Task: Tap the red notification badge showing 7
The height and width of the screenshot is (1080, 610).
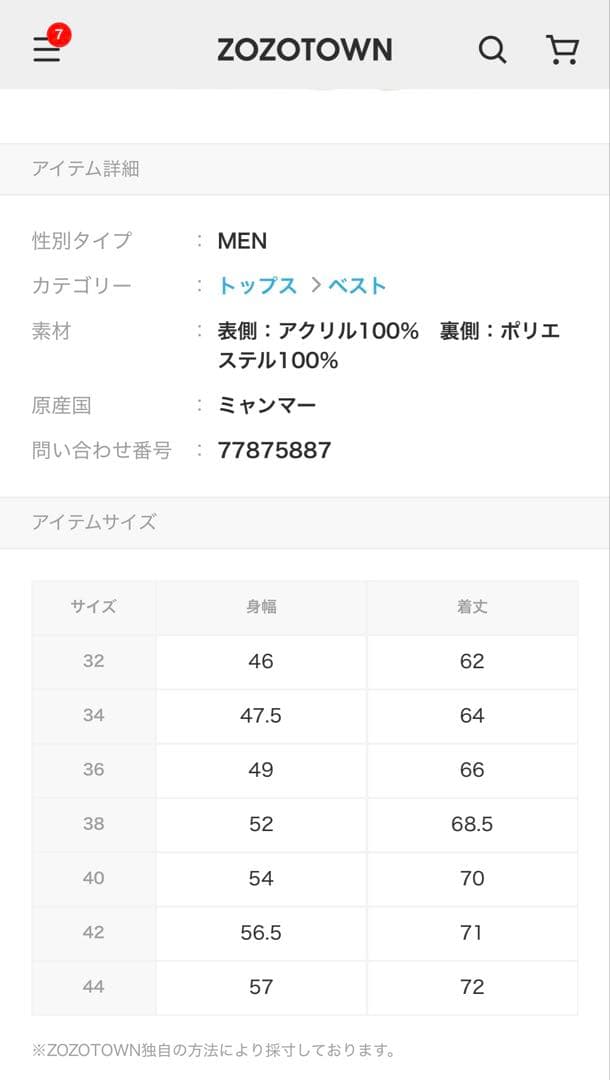Action: point(59,35)
